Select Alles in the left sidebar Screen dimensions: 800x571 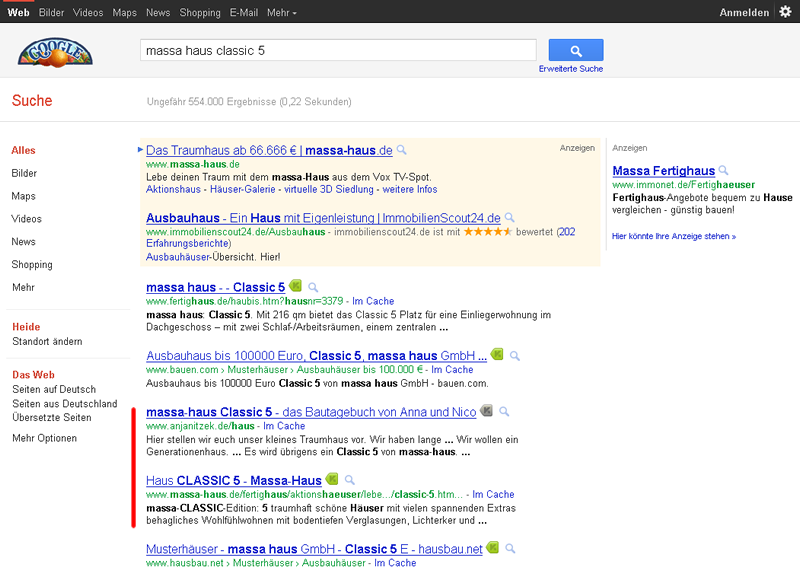[23, 150]
